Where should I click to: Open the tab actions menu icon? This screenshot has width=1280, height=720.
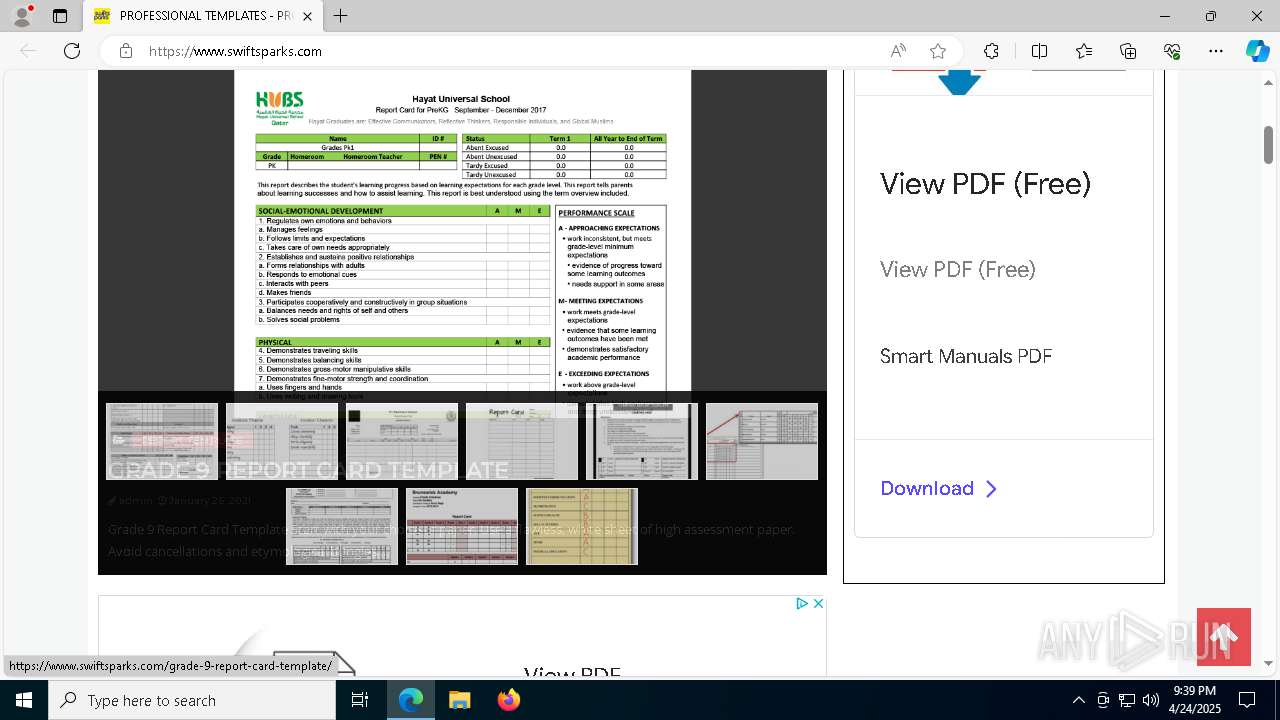click(x=60, y=16)
